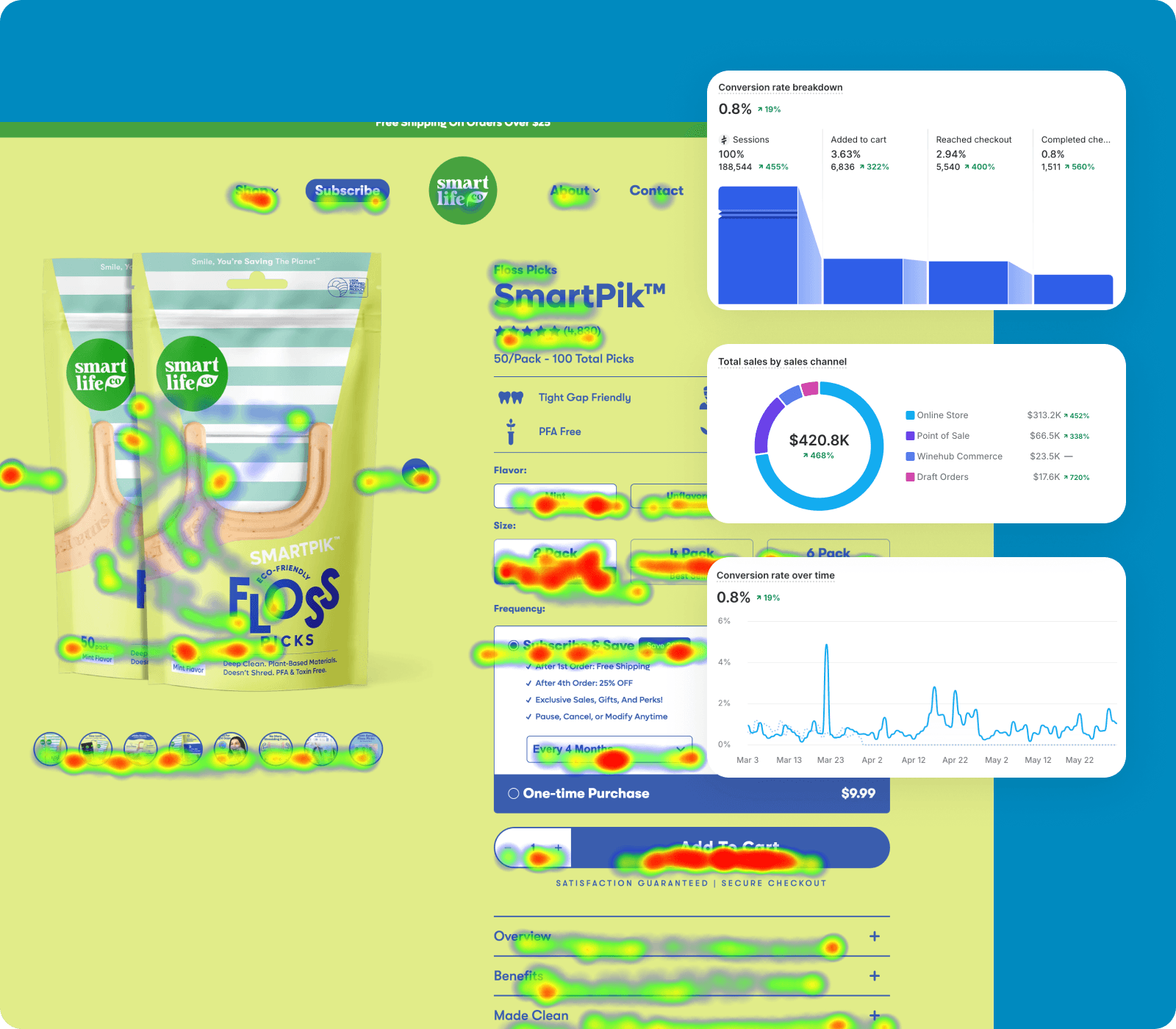Click the 'Completed che...' funnel label
Image resolution: width=1176 pixels, height=1029 pixels.
click(x=1075, y=140)
